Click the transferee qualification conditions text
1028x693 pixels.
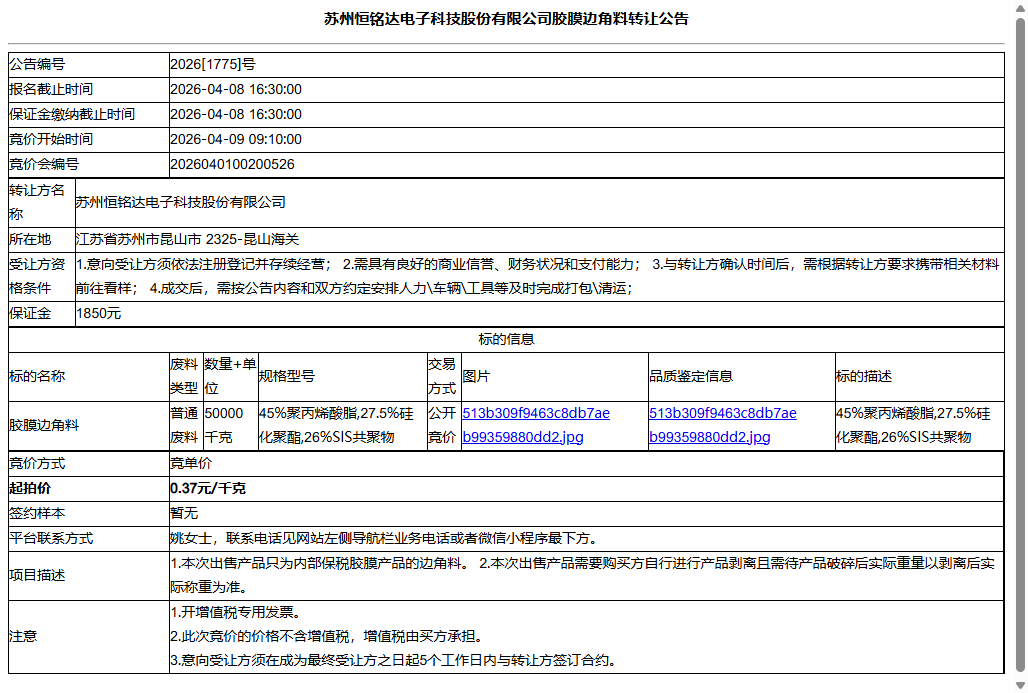tap(539, 277)
